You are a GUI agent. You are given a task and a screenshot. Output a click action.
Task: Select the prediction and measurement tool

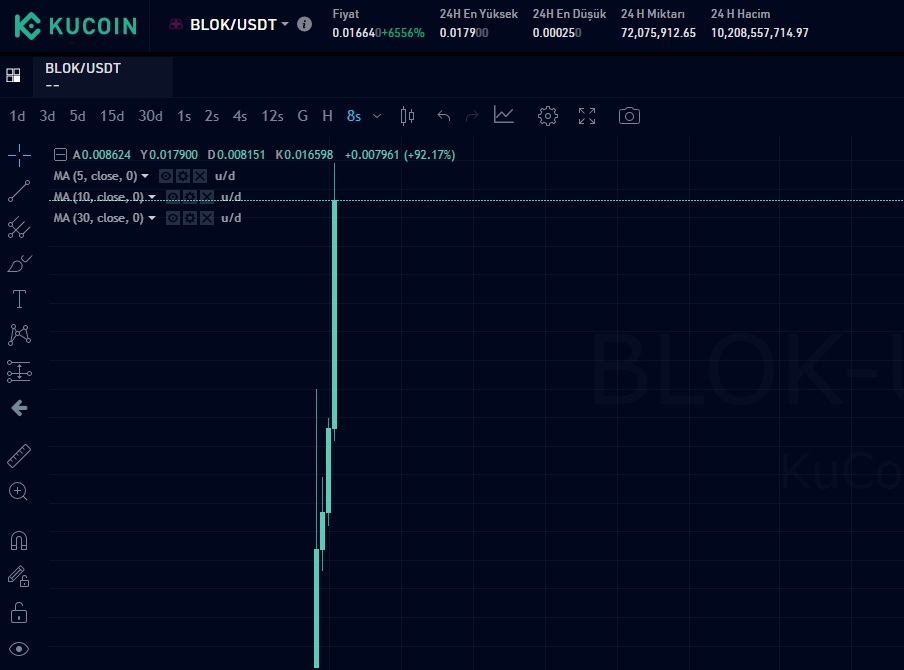pos(19,371)
